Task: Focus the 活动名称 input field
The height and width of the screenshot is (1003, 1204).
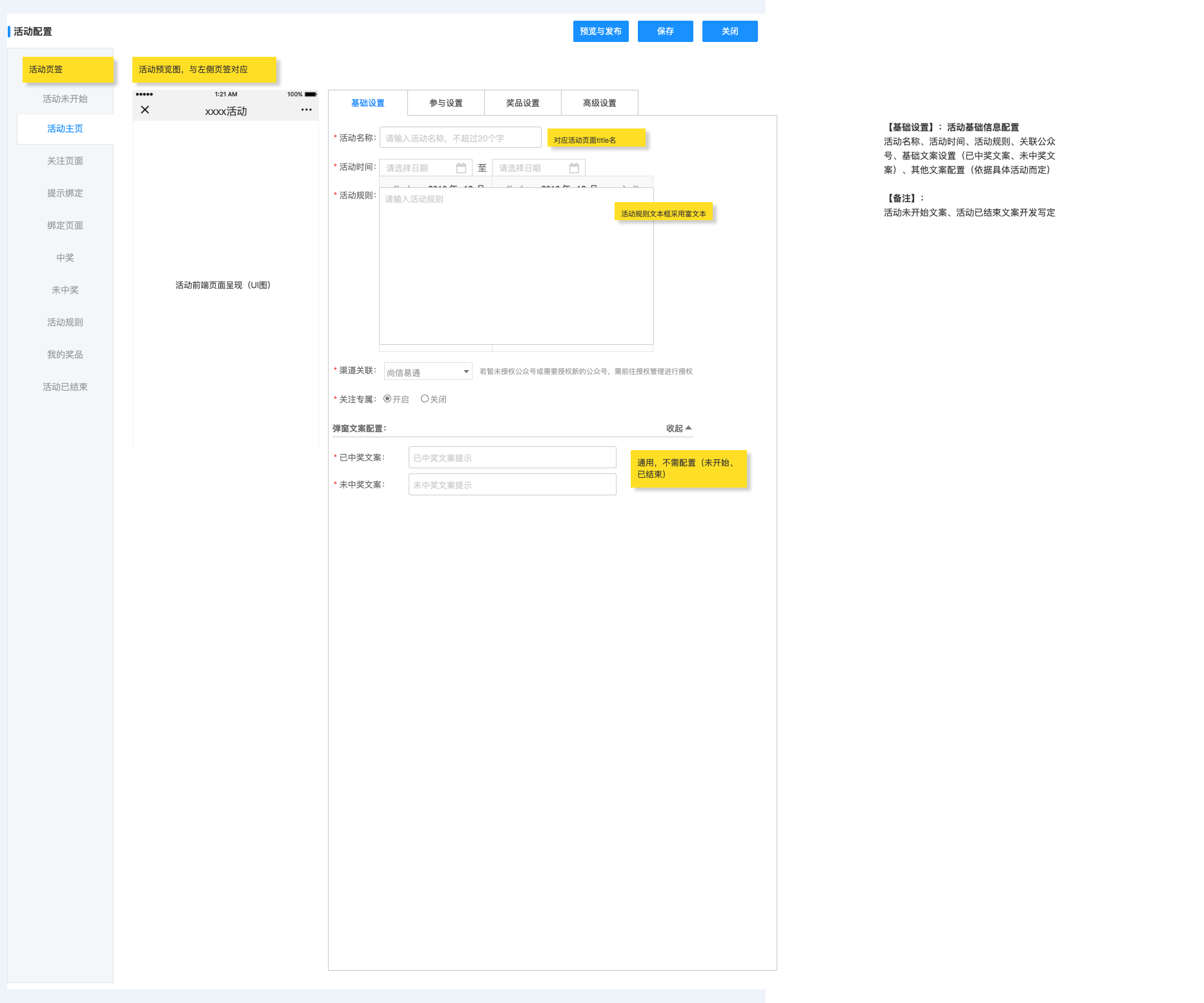Action: click(x=460, y=138)
